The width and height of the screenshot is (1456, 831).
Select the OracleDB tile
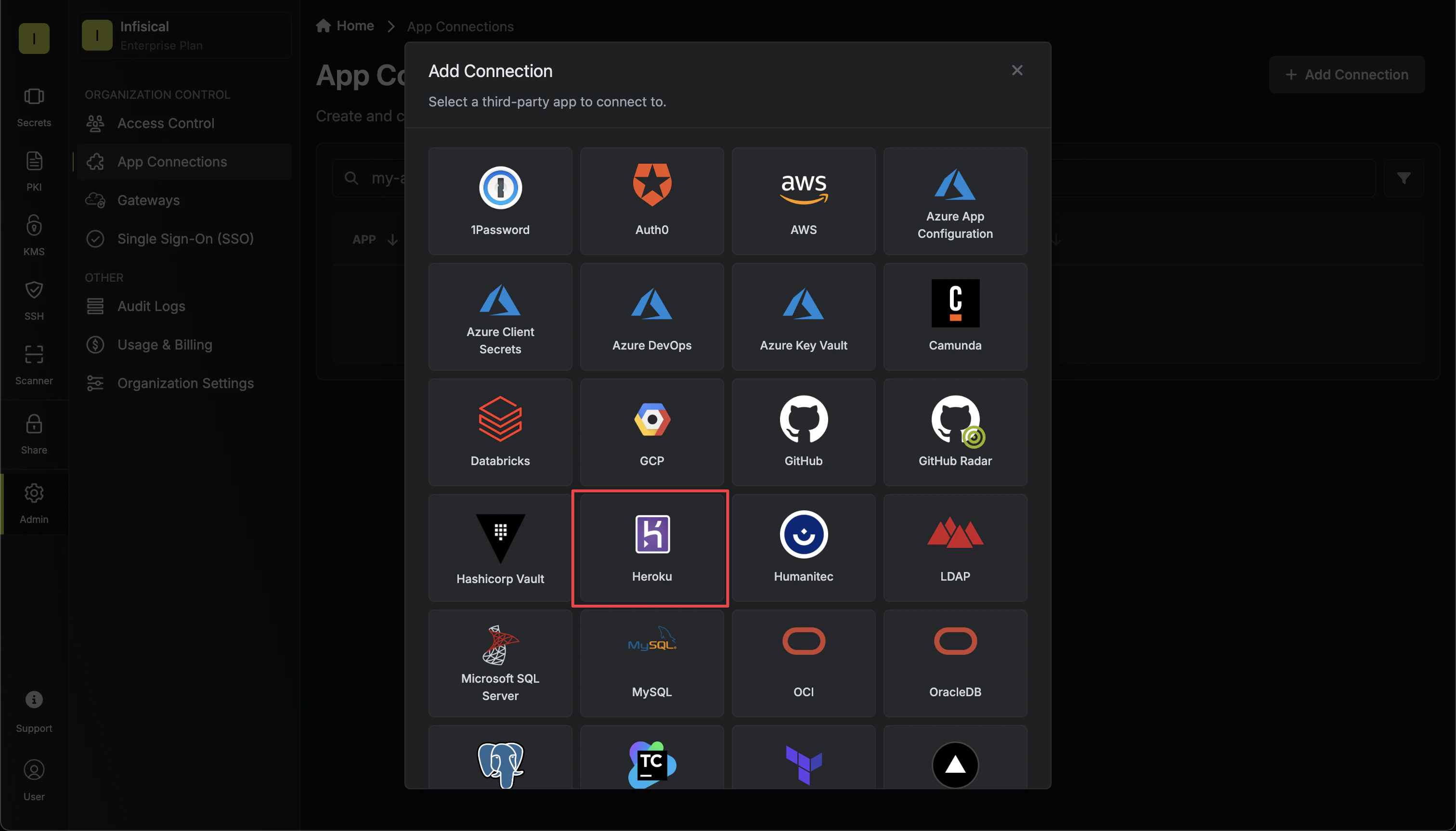[x=955, y=663]
